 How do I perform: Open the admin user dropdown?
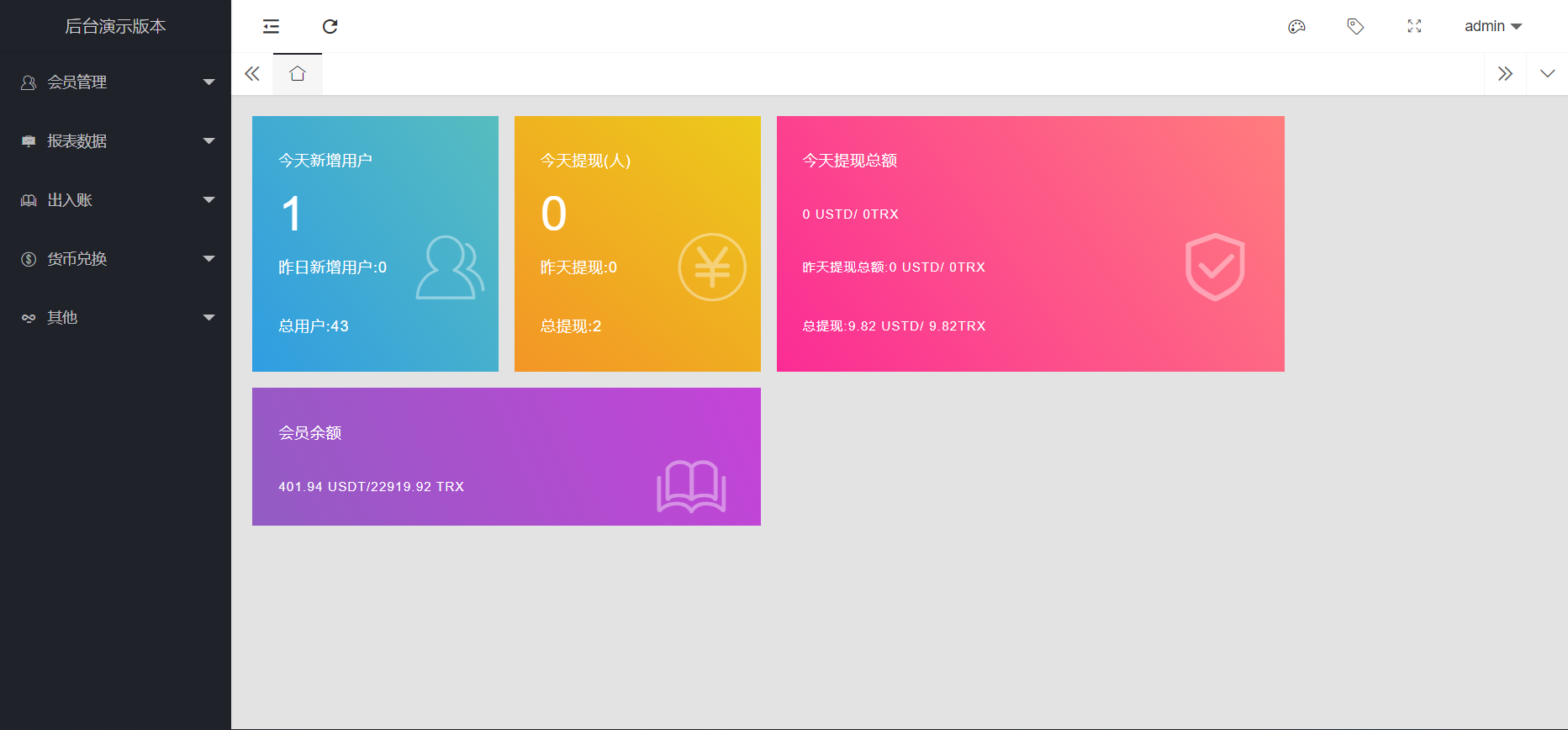coord(1493,27)
